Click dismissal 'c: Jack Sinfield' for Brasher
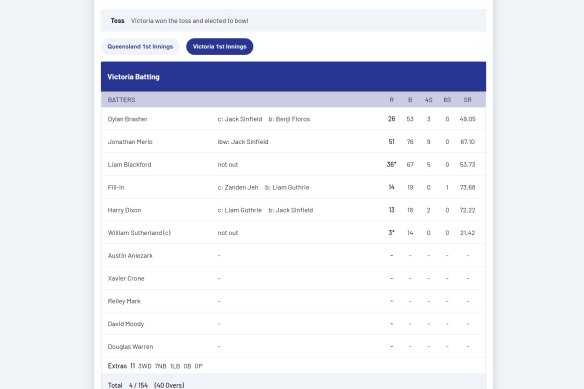 click(240, 119)
